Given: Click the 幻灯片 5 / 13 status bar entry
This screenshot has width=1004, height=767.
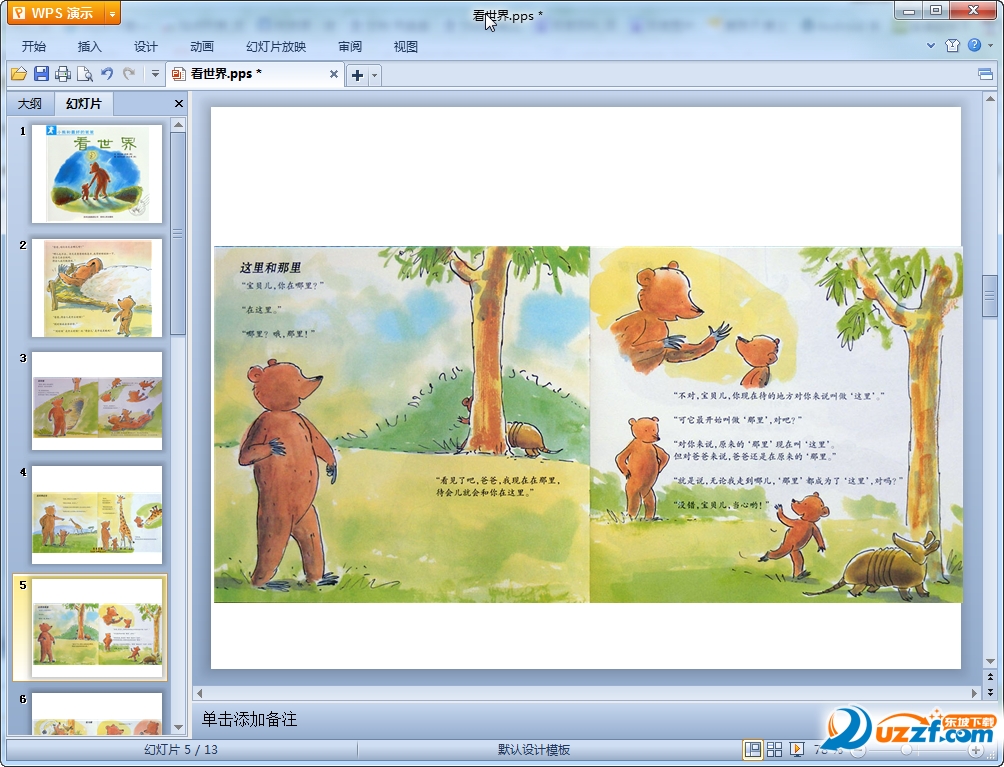Looking at the screenshot, I should (181, 750).
